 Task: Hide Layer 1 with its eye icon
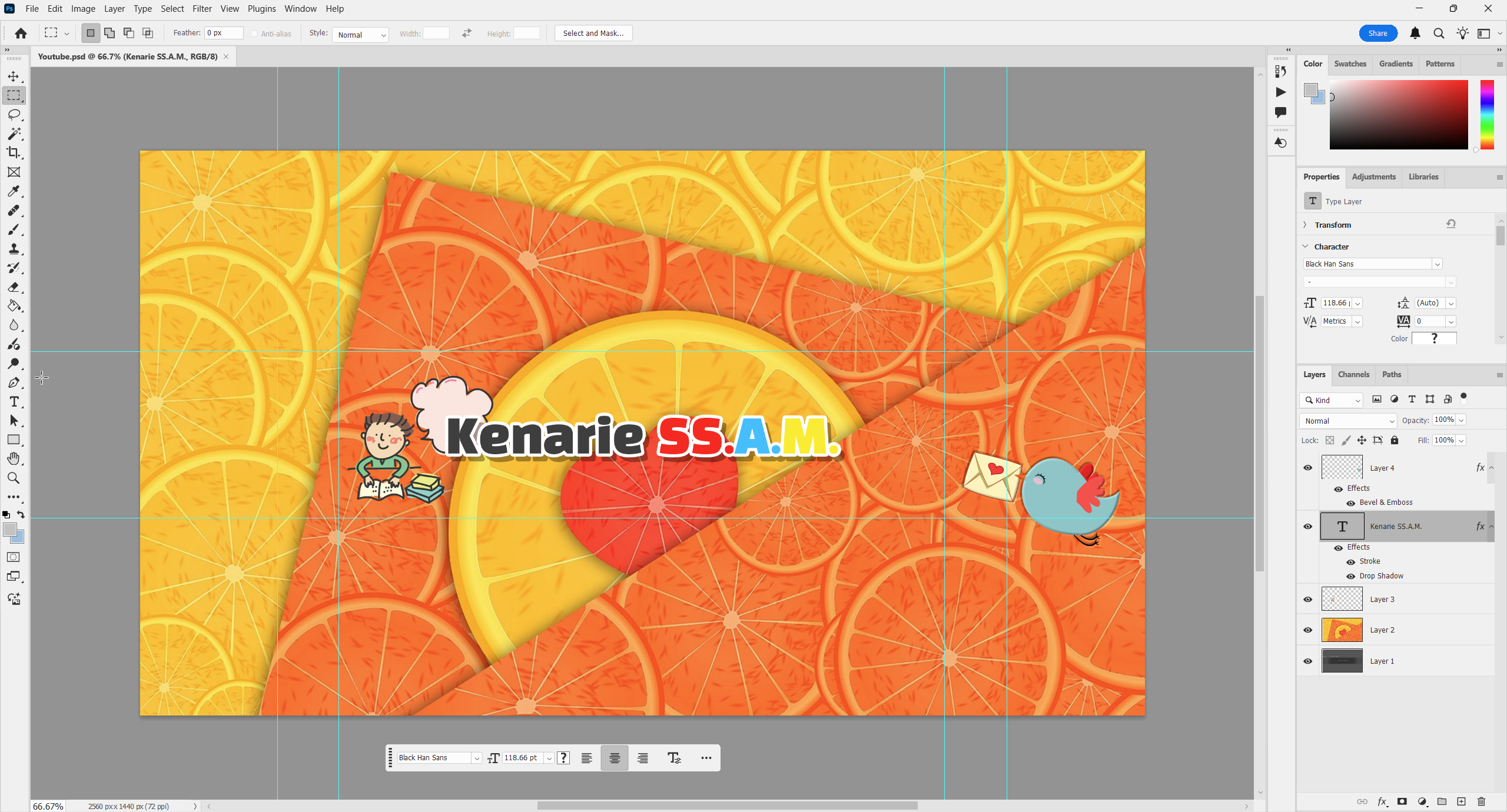(1308, 661)
